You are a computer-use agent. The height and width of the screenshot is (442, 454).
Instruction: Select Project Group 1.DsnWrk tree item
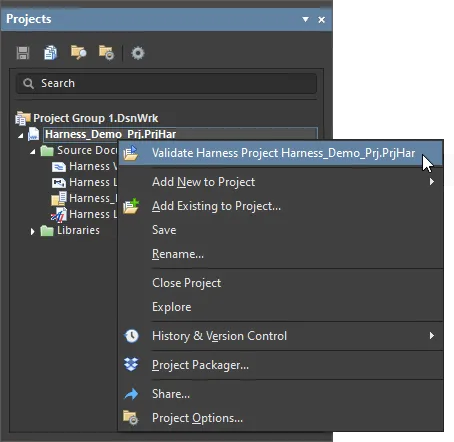95,118
